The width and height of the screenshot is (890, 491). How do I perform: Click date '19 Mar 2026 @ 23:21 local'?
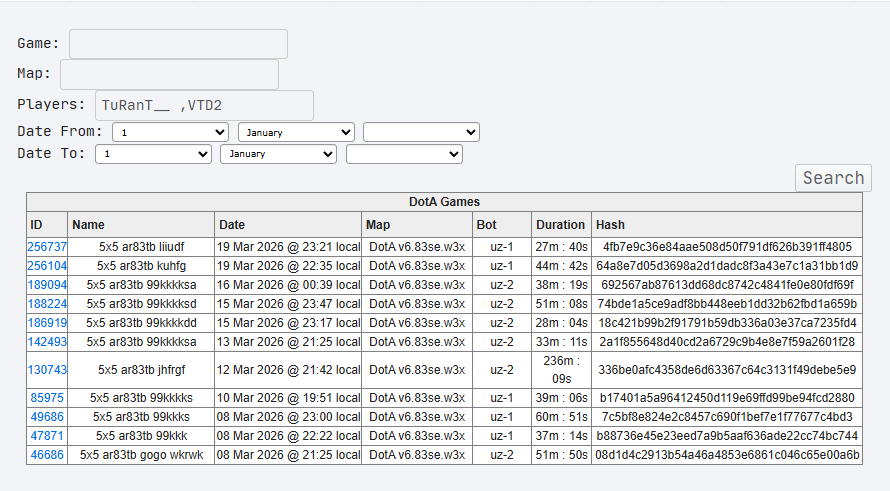288,247
